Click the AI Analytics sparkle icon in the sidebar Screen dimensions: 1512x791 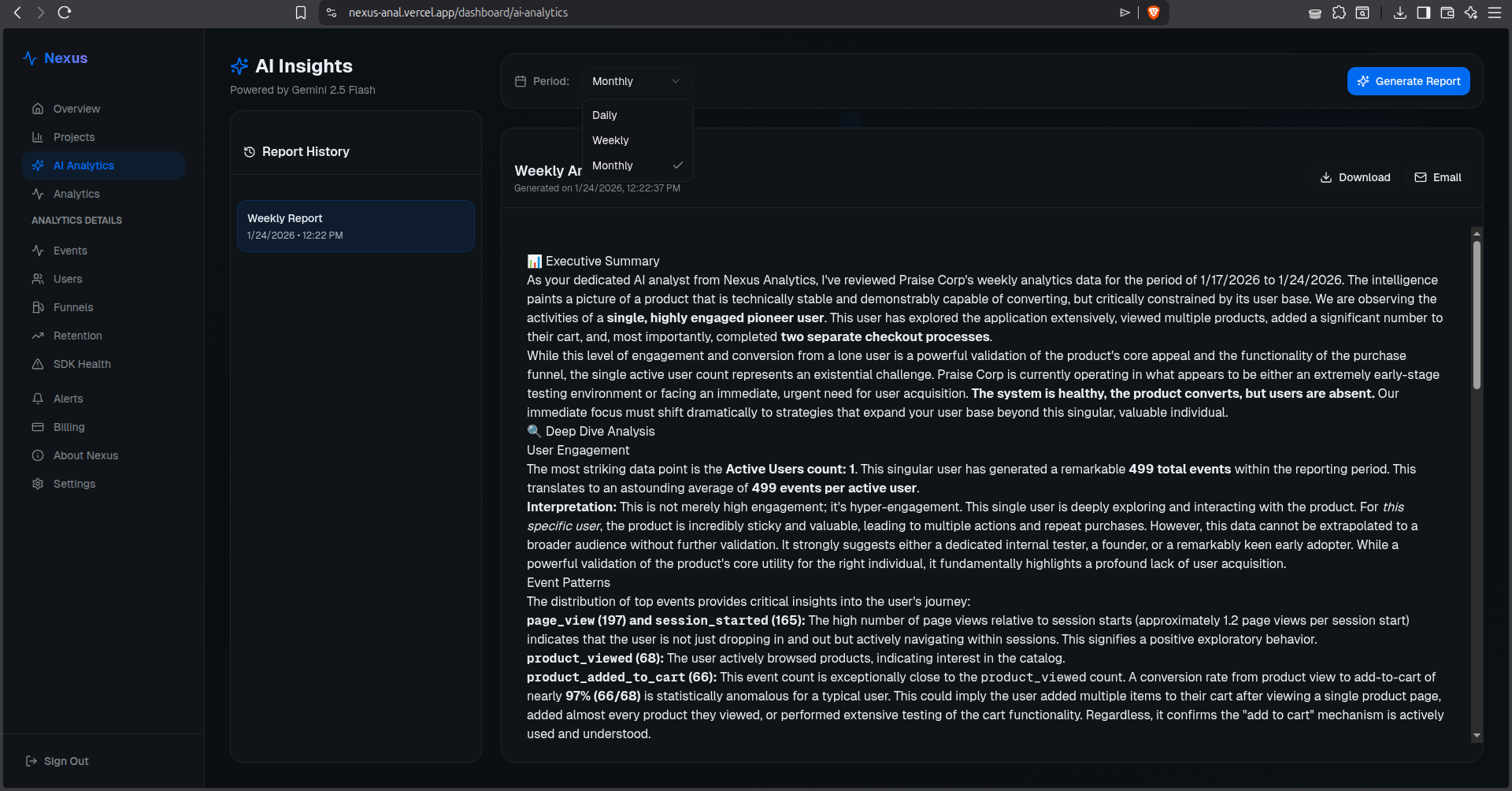[x=38, y=165]
